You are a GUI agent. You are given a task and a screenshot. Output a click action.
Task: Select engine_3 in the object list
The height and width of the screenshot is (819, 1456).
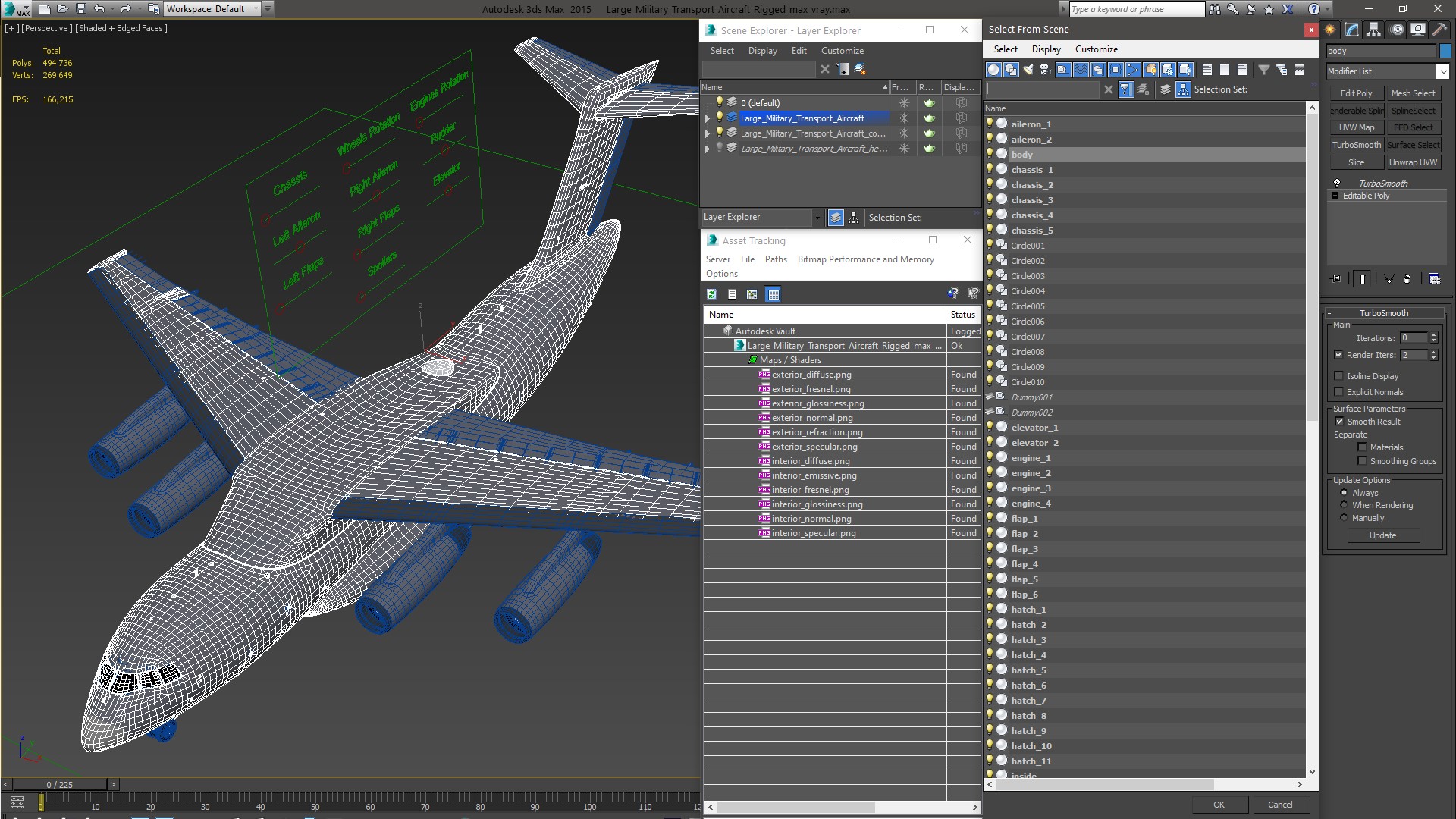(1031, 488)
